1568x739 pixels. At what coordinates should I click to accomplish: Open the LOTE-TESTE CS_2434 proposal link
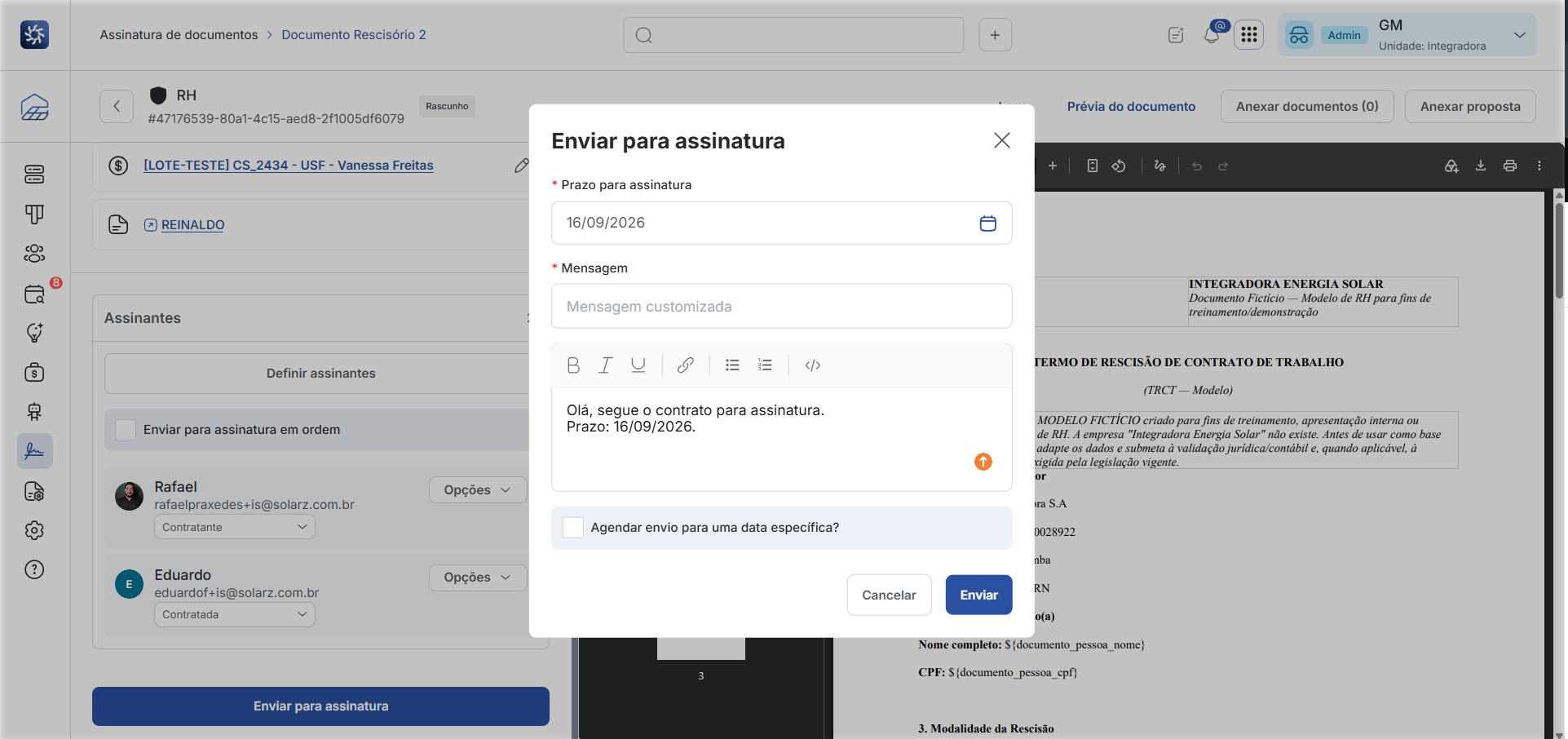coord(289,165)
